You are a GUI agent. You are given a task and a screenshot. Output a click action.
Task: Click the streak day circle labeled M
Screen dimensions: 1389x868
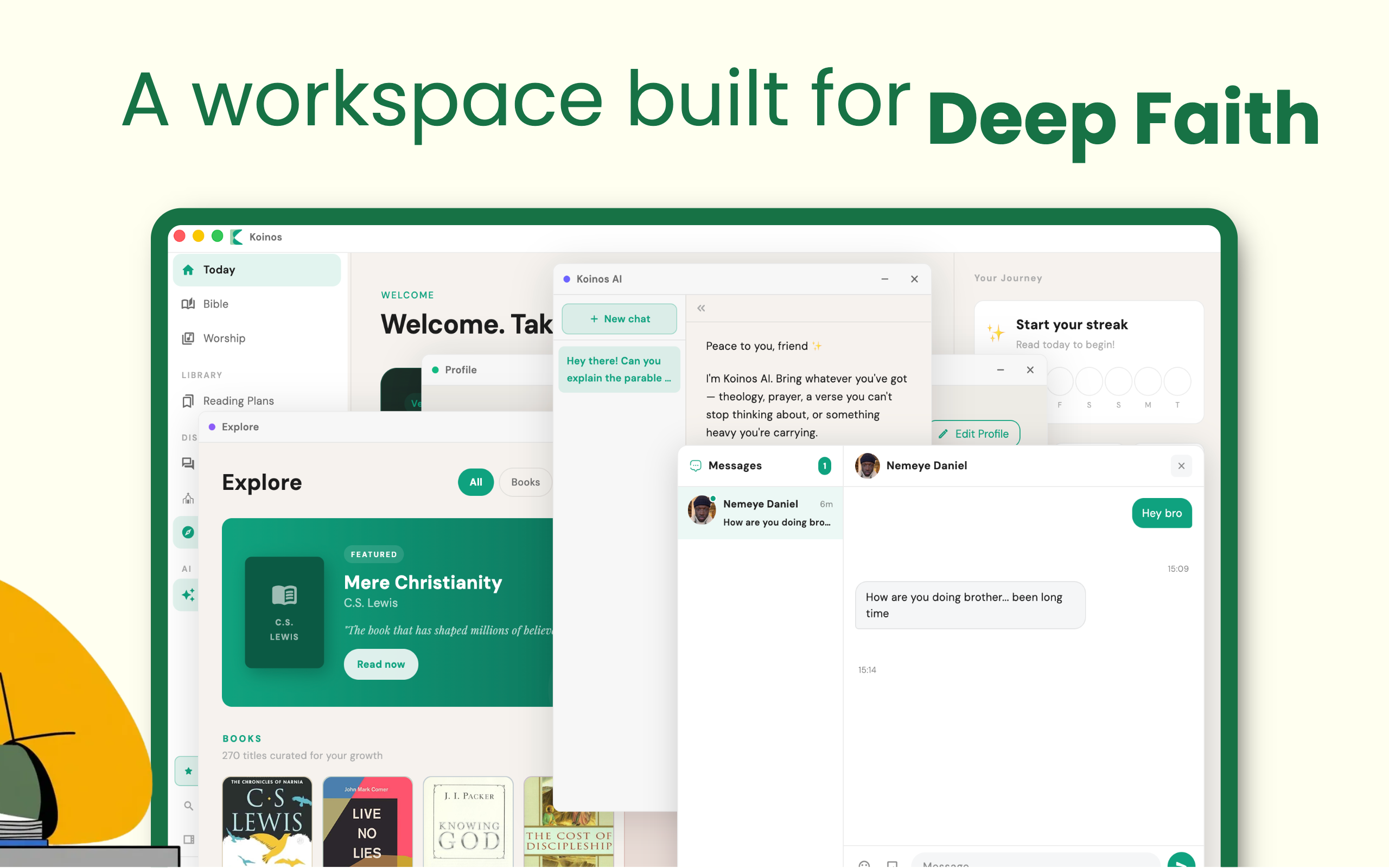1148,381
